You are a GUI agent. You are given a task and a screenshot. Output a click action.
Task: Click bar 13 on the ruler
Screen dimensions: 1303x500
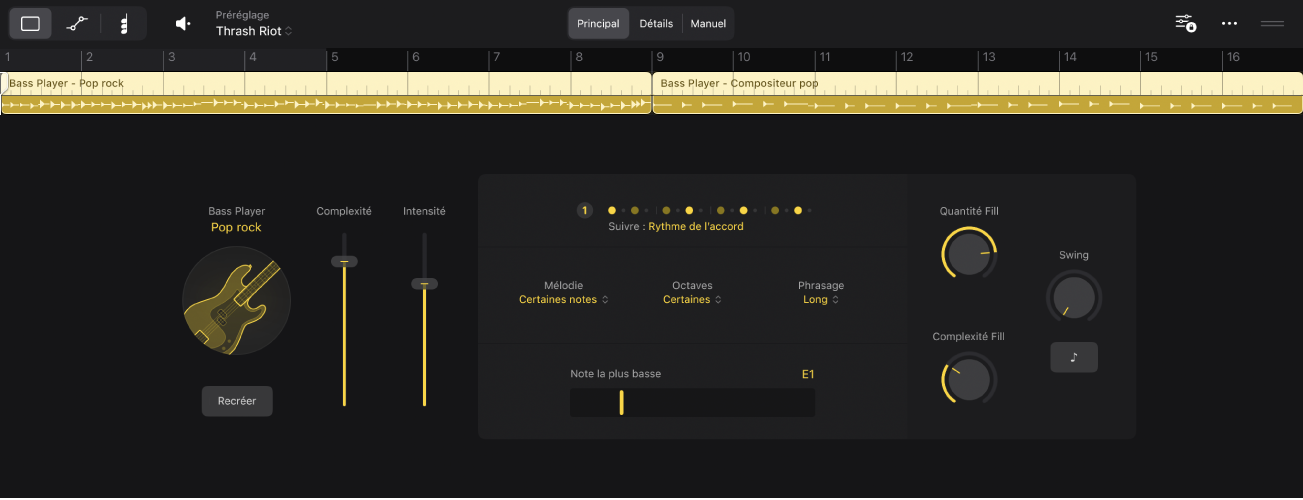pyautogui.click(x=988, y=58)
